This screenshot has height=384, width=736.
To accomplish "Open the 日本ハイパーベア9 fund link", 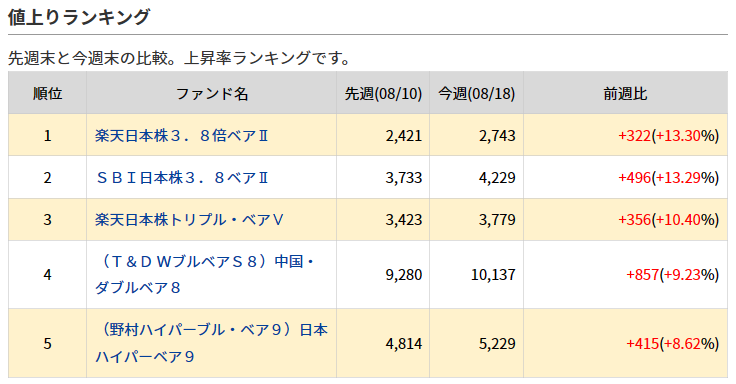I will click(211, 343).
